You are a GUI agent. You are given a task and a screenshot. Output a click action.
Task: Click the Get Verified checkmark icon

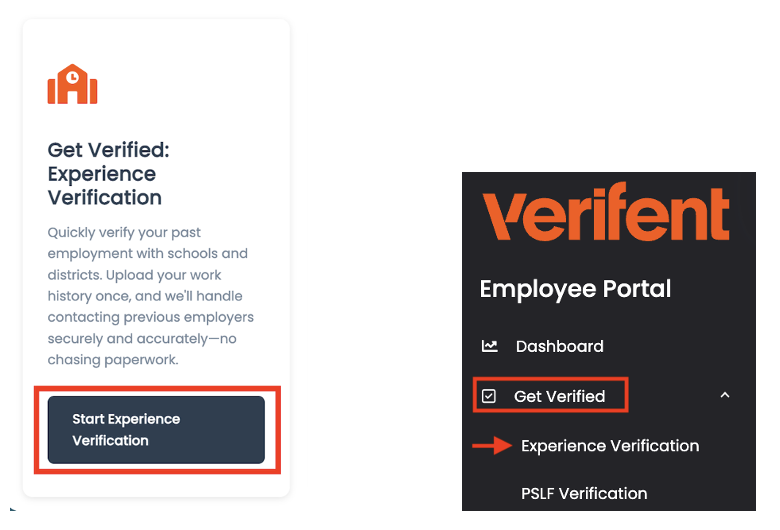pyautogui.click(x=489, y=396)
